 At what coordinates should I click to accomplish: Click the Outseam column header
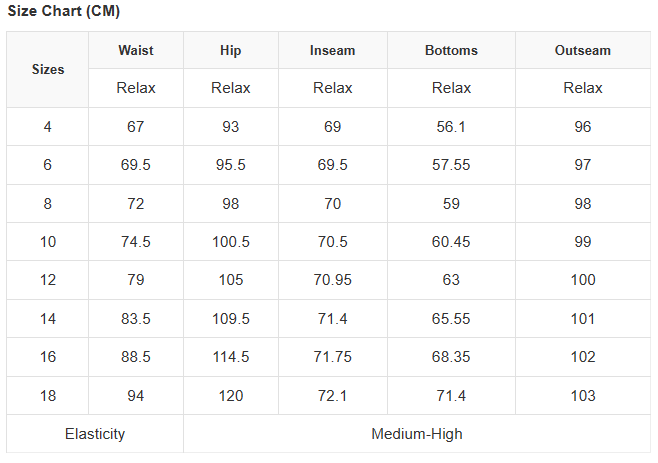click(583, 50)
